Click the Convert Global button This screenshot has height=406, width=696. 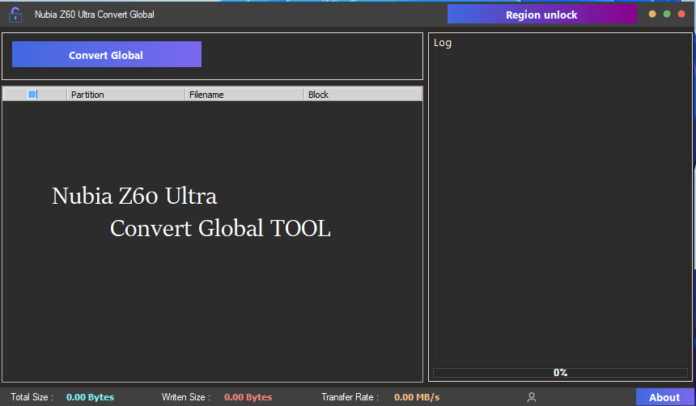coord(107,54)
